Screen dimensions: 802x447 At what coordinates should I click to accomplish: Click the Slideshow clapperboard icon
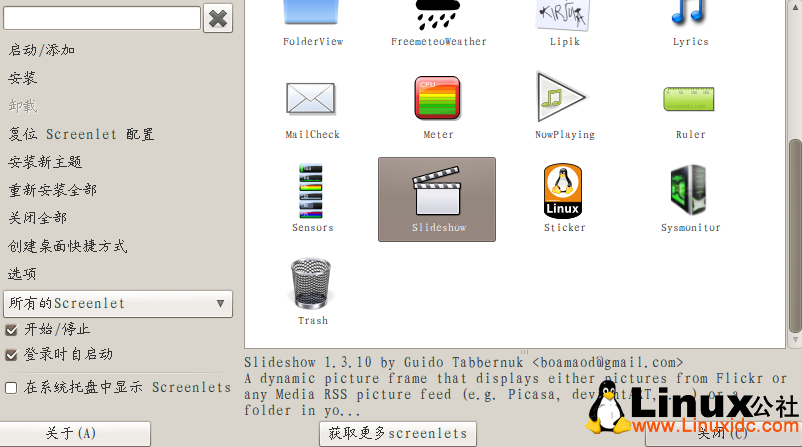pos(437,192)
